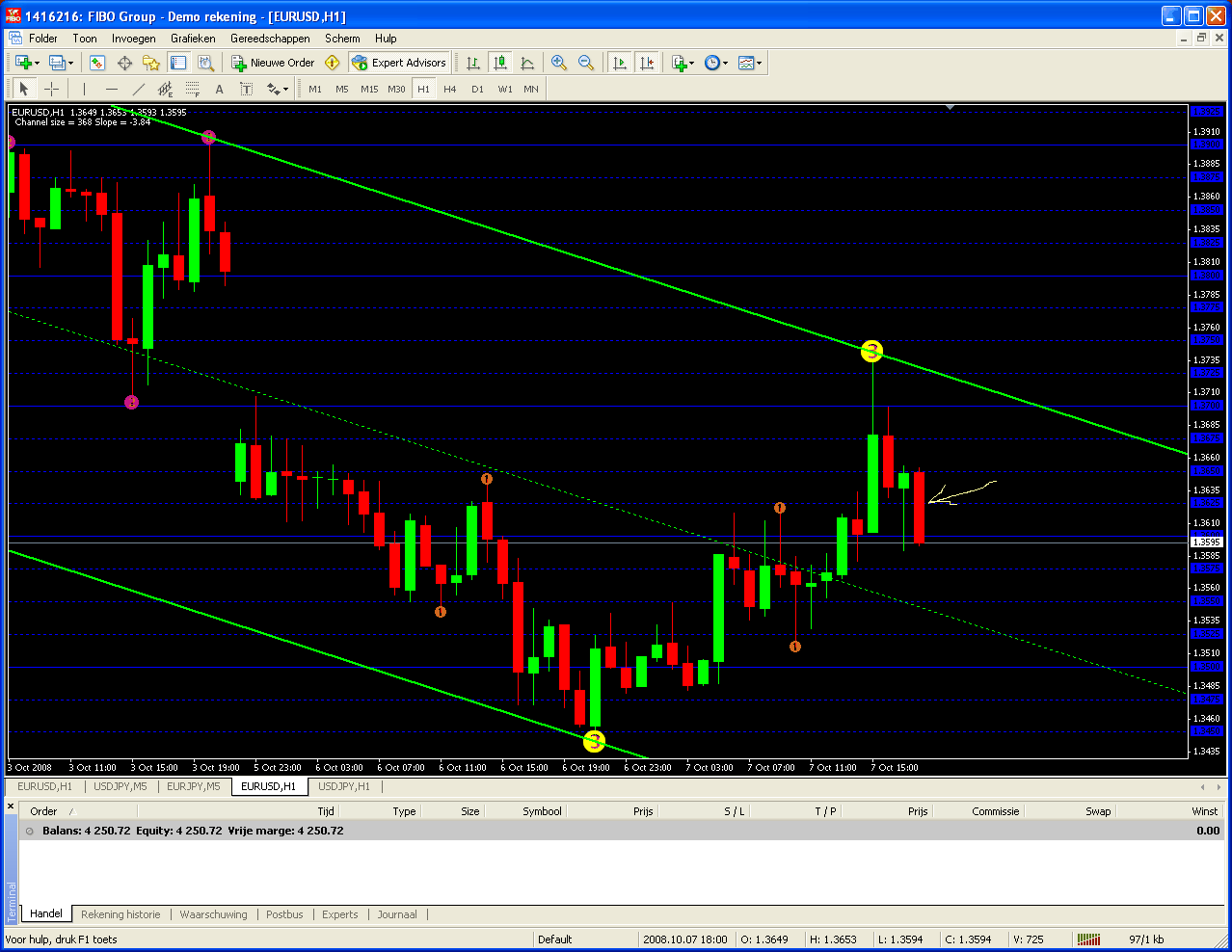Switch timeframe to W1

(505, 89)
